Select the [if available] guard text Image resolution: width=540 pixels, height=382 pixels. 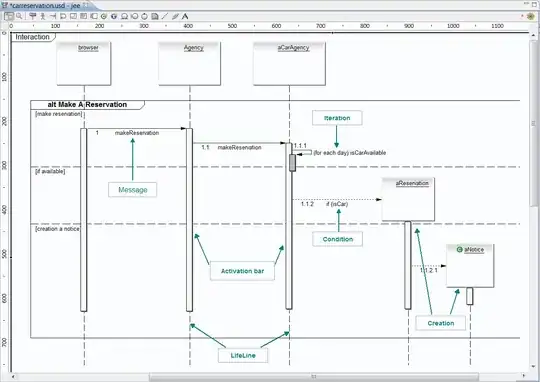tap(50, 172)
